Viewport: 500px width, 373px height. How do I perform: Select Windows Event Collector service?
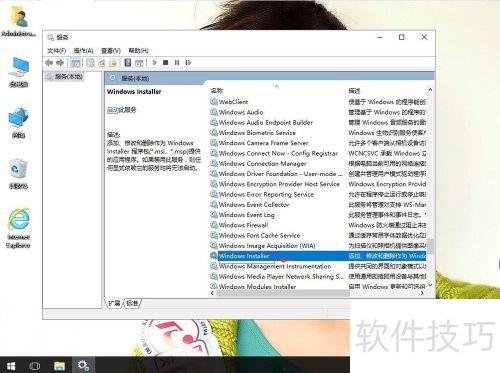pyautogui.click(x=254, y=205)
